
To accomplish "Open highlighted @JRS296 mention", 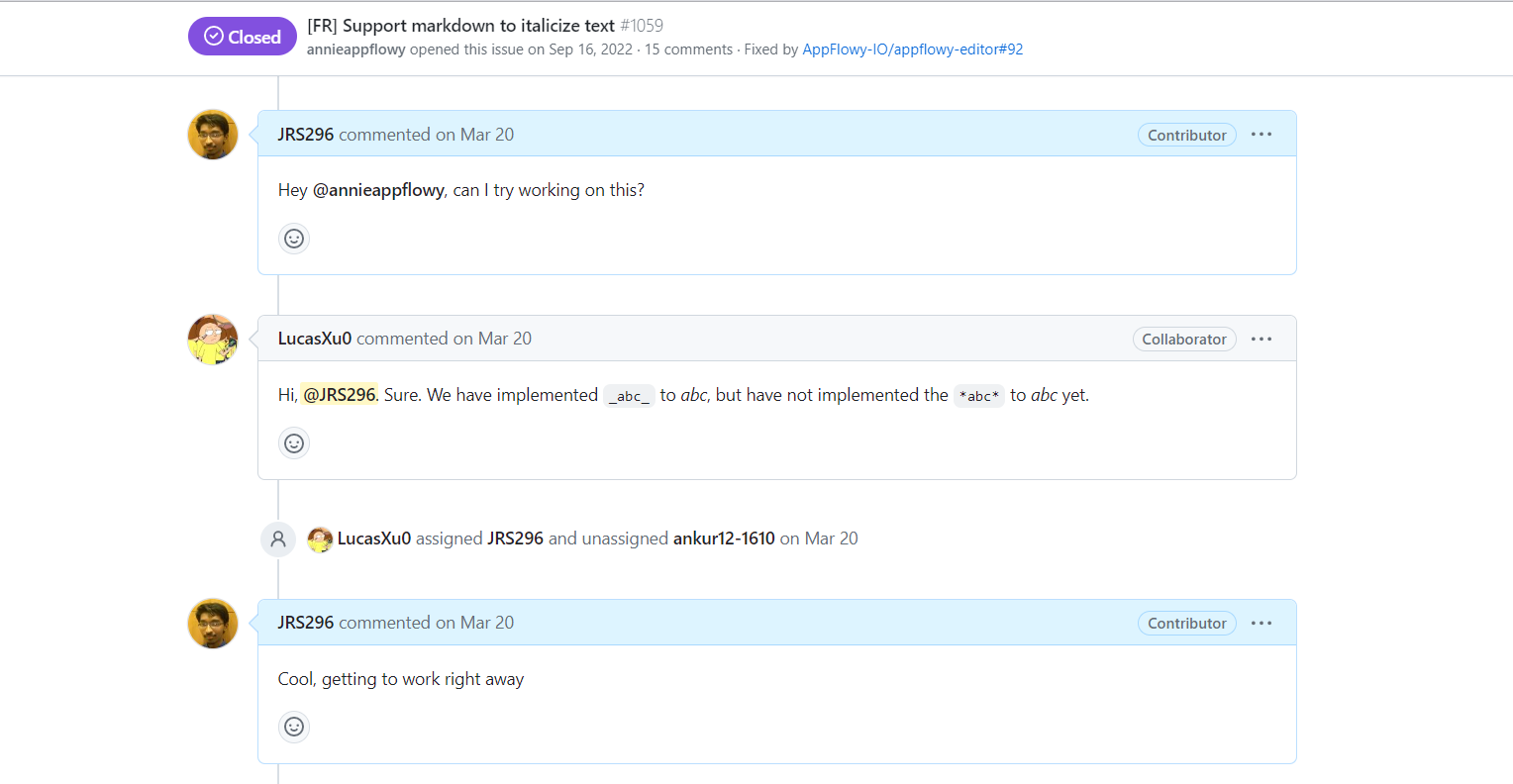I will coord(339,395).
